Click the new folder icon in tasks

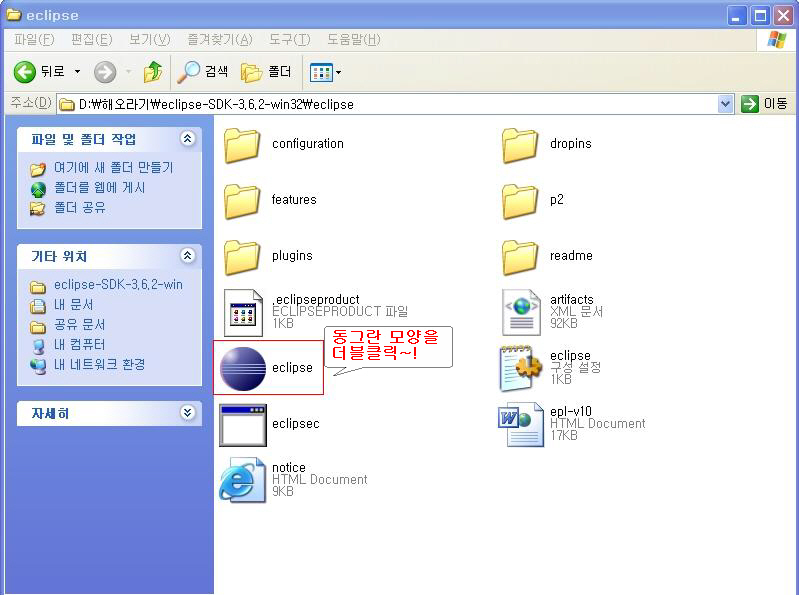click(x=38, y=169)
